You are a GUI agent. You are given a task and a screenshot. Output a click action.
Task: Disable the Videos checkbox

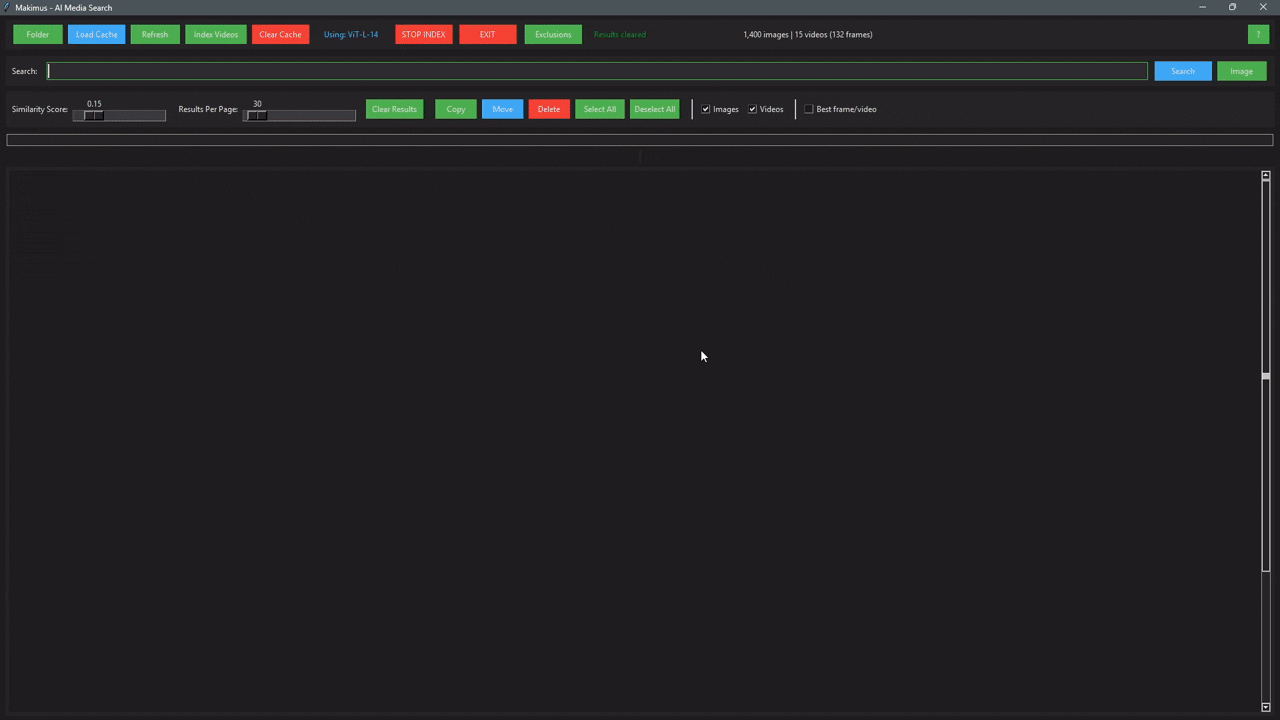click(x=753, y=109)
